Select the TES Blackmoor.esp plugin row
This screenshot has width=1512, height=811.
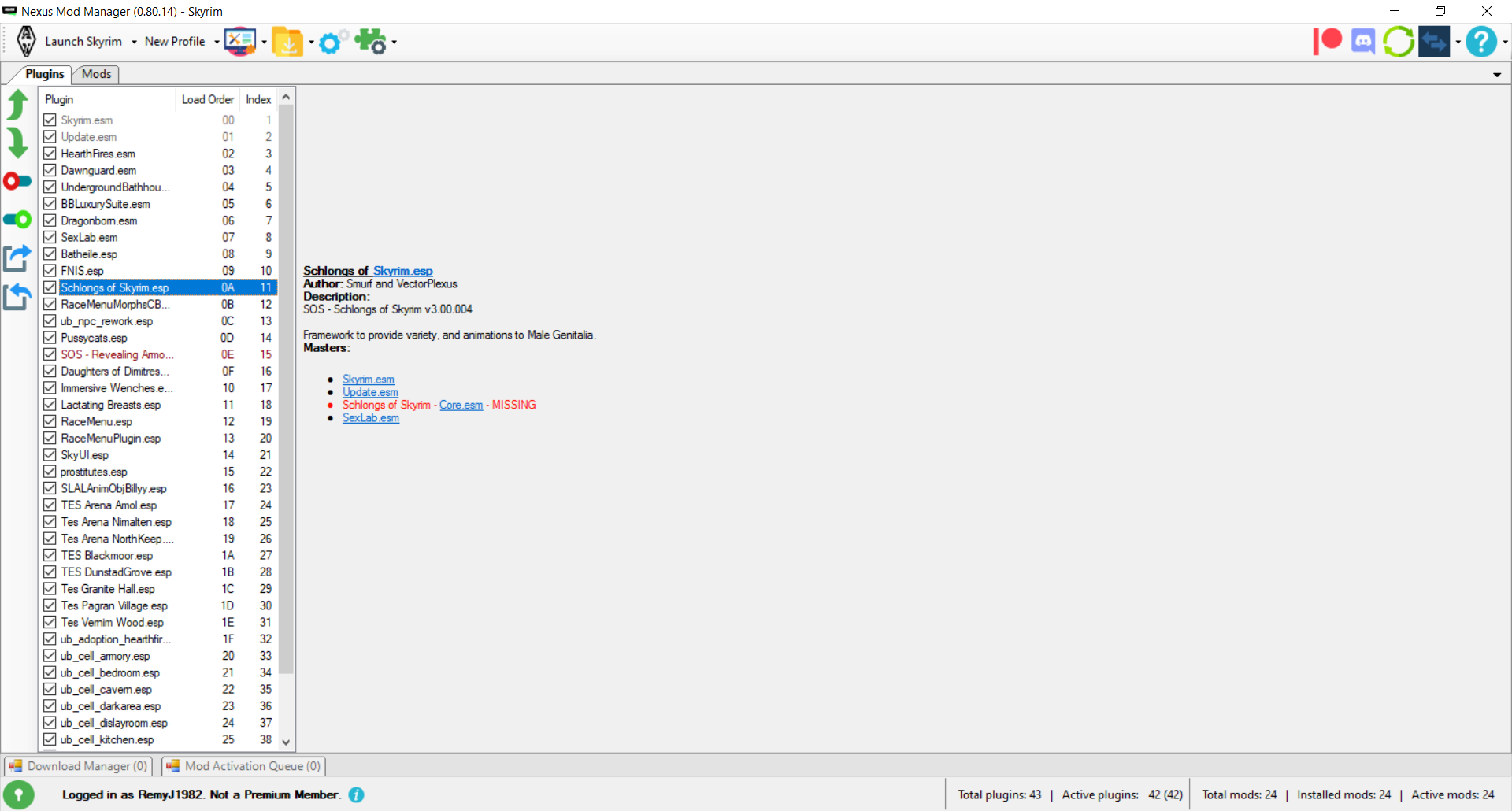coord(157,555)
